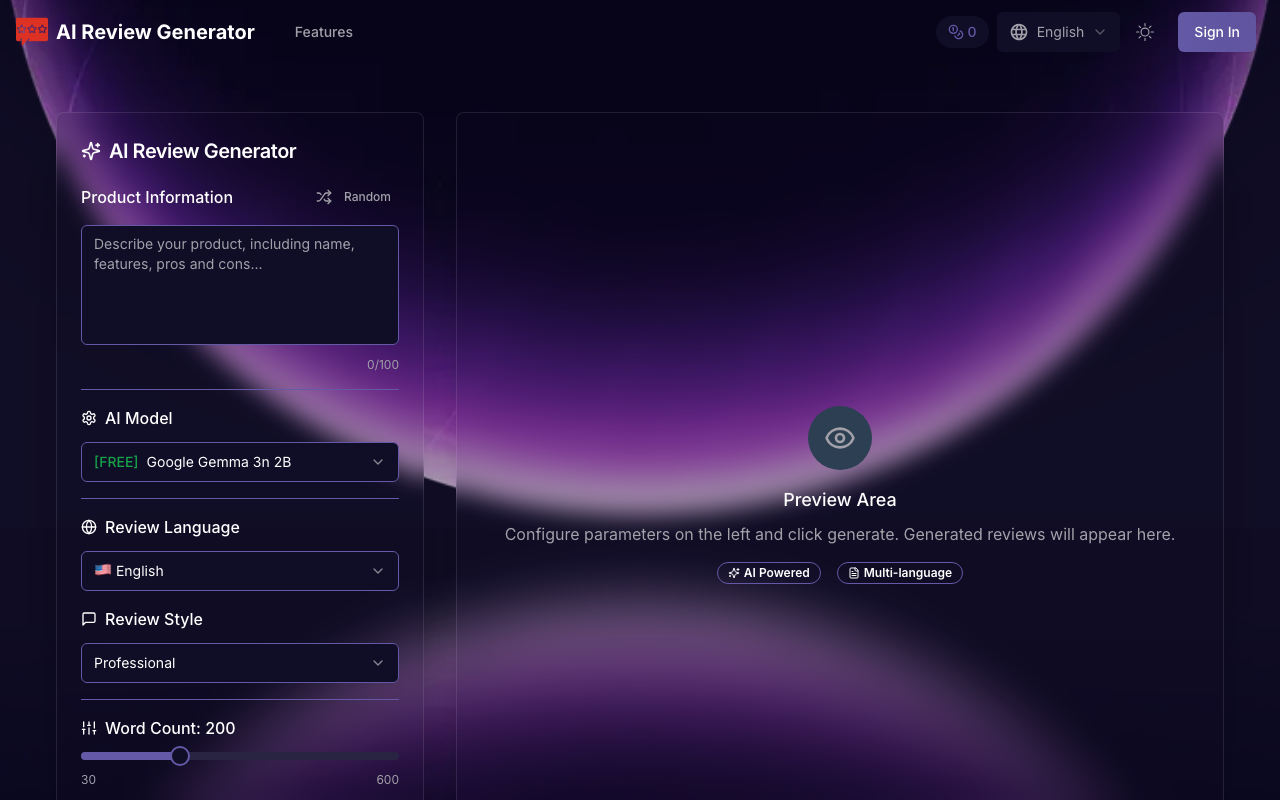Open the site language dropdown in header
This screenshot has height=800, width=1280.
point(1058,32)
